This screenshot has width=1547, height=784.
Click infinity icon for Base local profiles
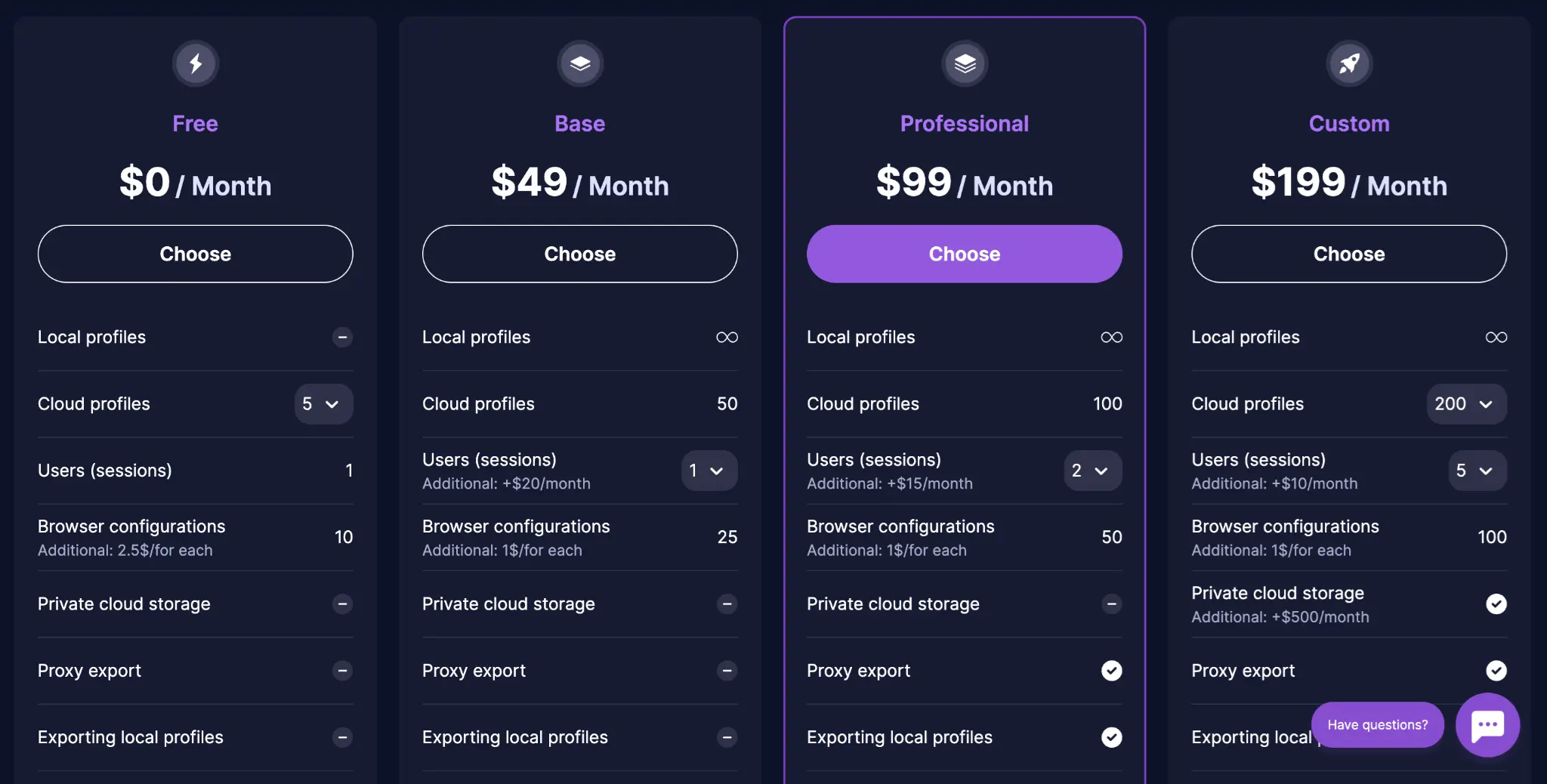[727, 338]
